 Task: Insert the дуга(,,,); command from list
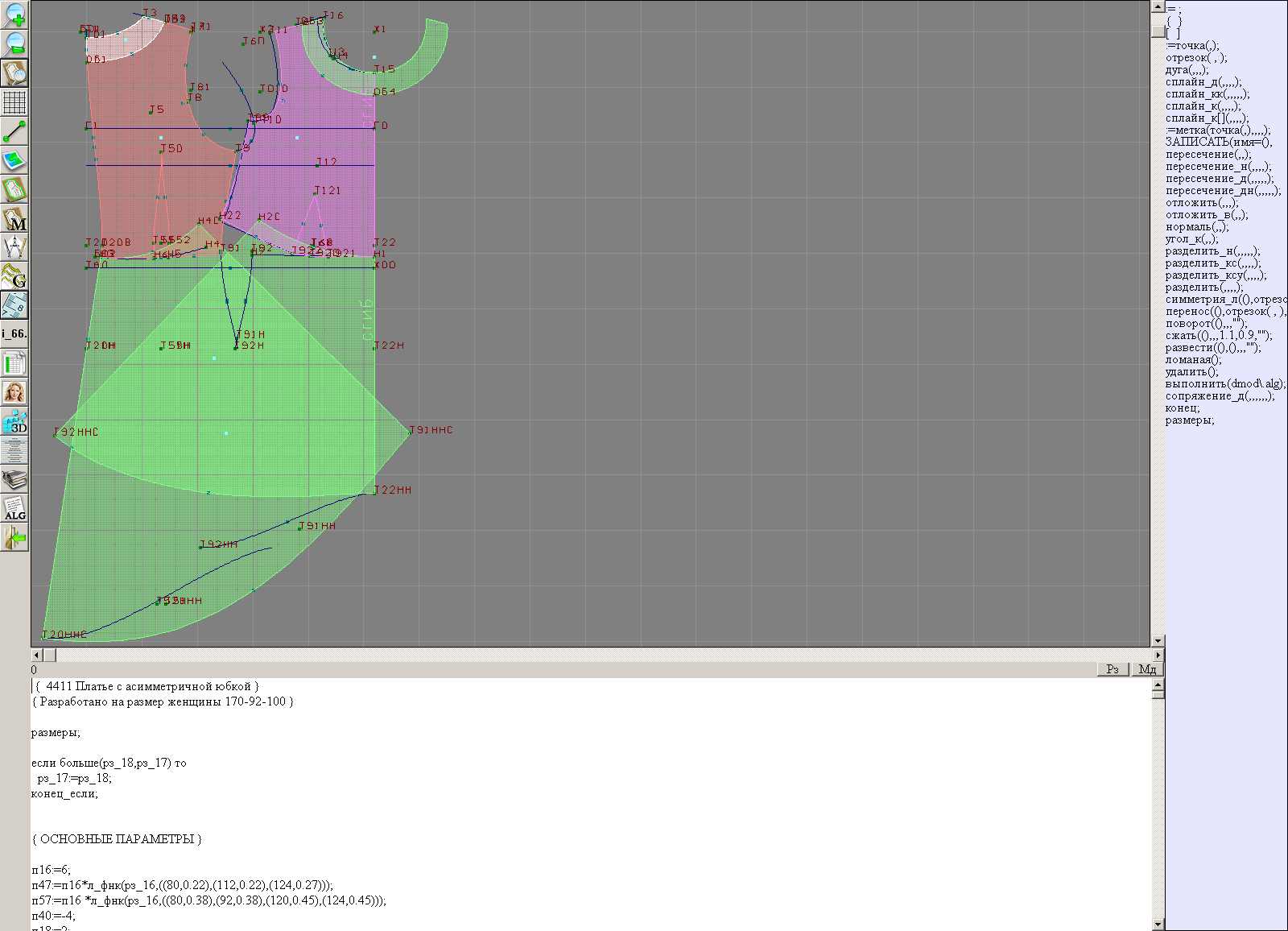coord(1187,70)
